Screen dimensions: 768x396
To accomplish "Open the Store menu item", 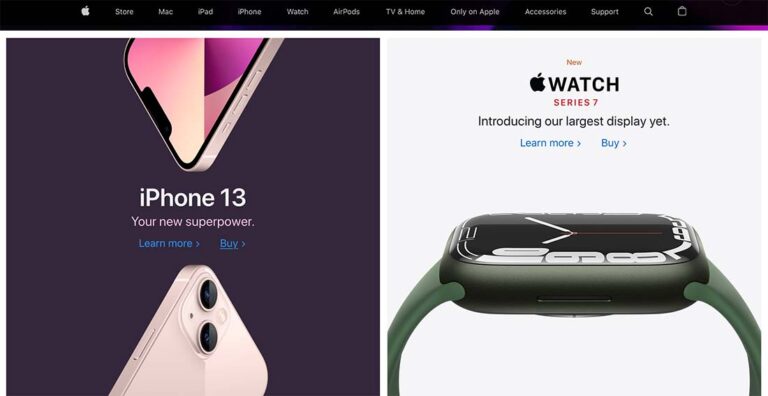I will [124, 12].
